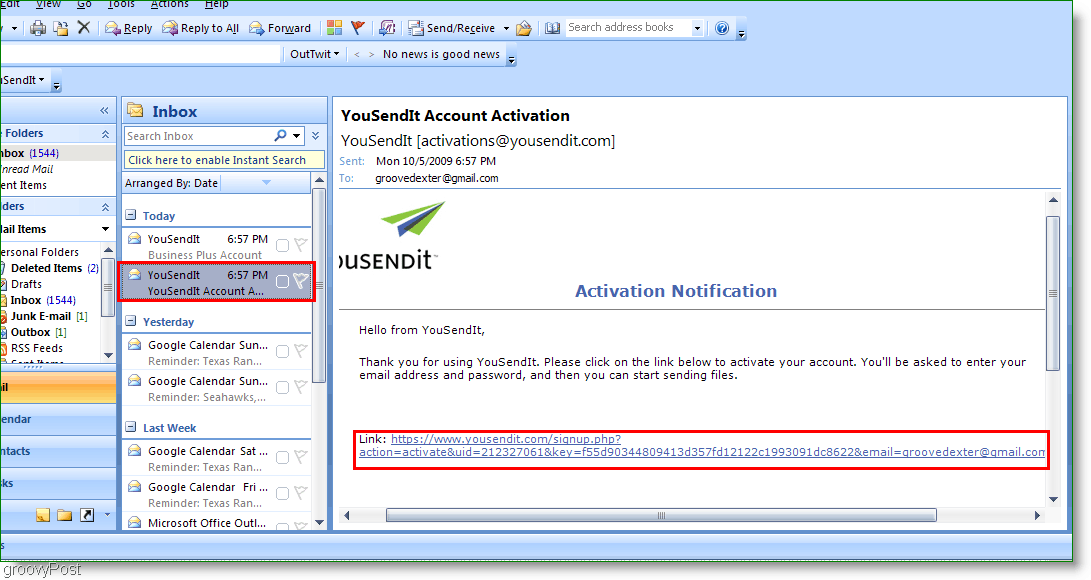Viewport: 1091px width, 580px height.
Task: Click the Shortcuts icon in navigation pane
Action: [87, 515]
